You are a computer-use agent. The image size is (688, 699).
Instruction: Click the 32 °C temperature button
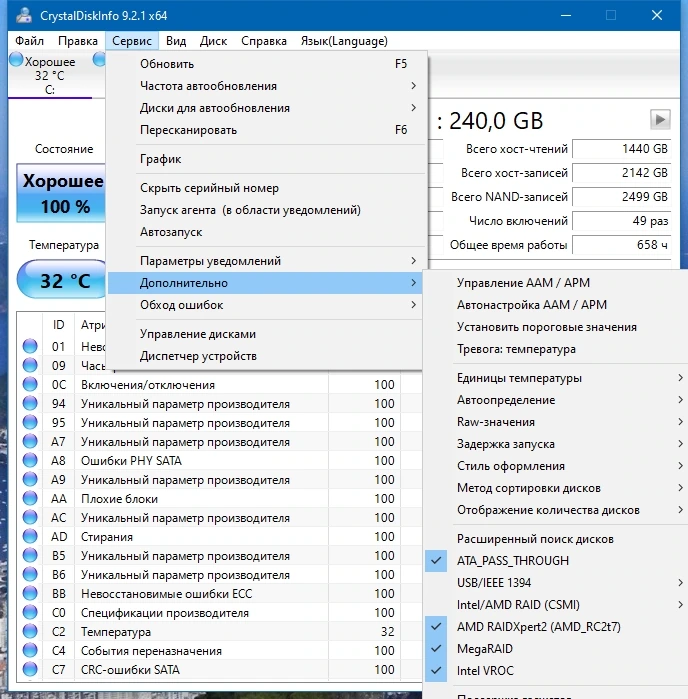(62, 280)
